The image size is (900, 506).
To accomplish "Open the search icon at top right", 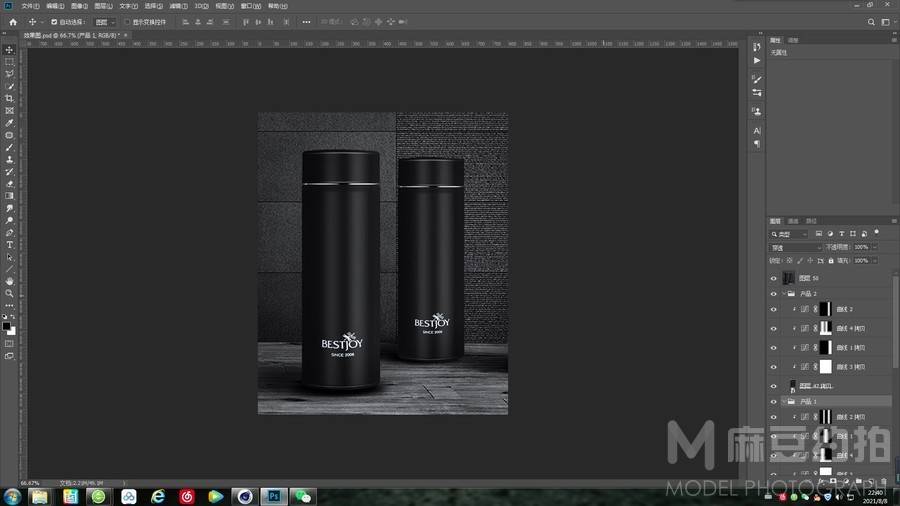I will tap(871, 22).
